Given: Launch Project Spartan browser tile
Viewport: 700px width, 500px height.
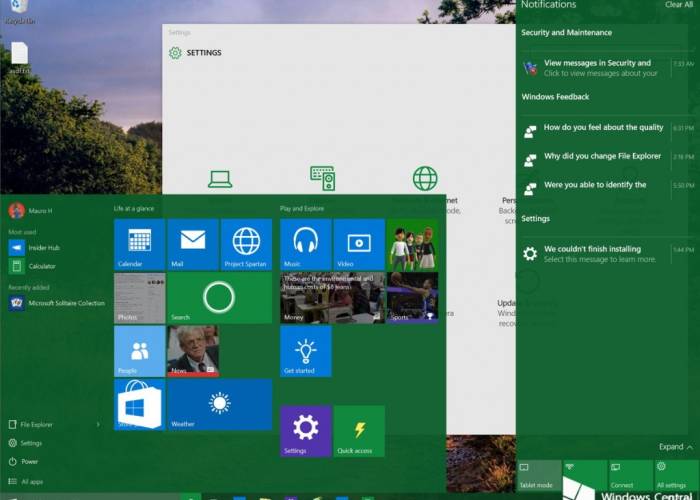Looking at the screenshot, I should pos(246,244).
